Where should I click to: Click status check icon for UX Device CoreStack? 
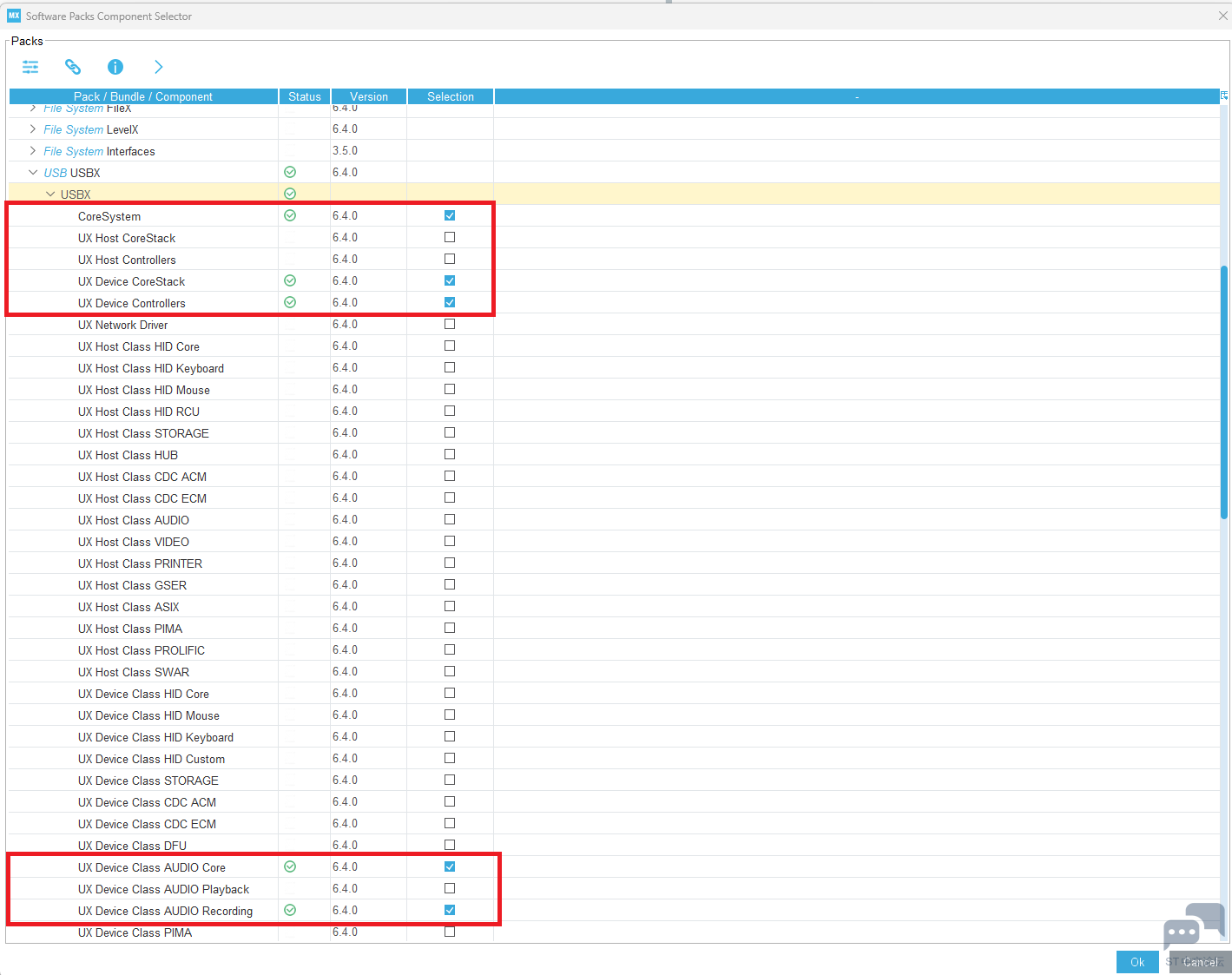pyautogui.click(x=290, y=280)
